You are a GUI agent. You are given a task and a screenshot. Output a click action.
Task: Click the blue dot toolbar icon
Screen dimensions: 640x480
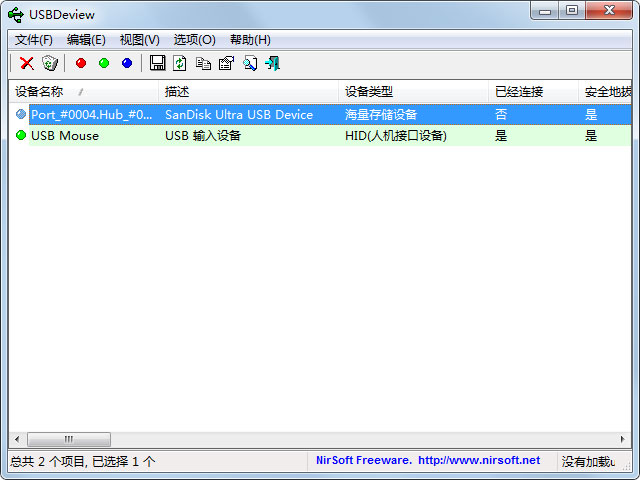(127, 63)
